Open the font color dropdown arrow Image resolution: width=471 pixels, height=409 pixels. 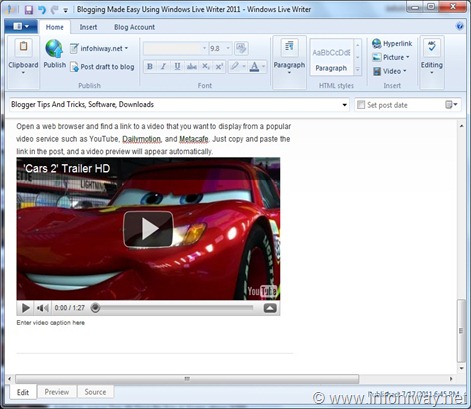(x=264, y=66)
